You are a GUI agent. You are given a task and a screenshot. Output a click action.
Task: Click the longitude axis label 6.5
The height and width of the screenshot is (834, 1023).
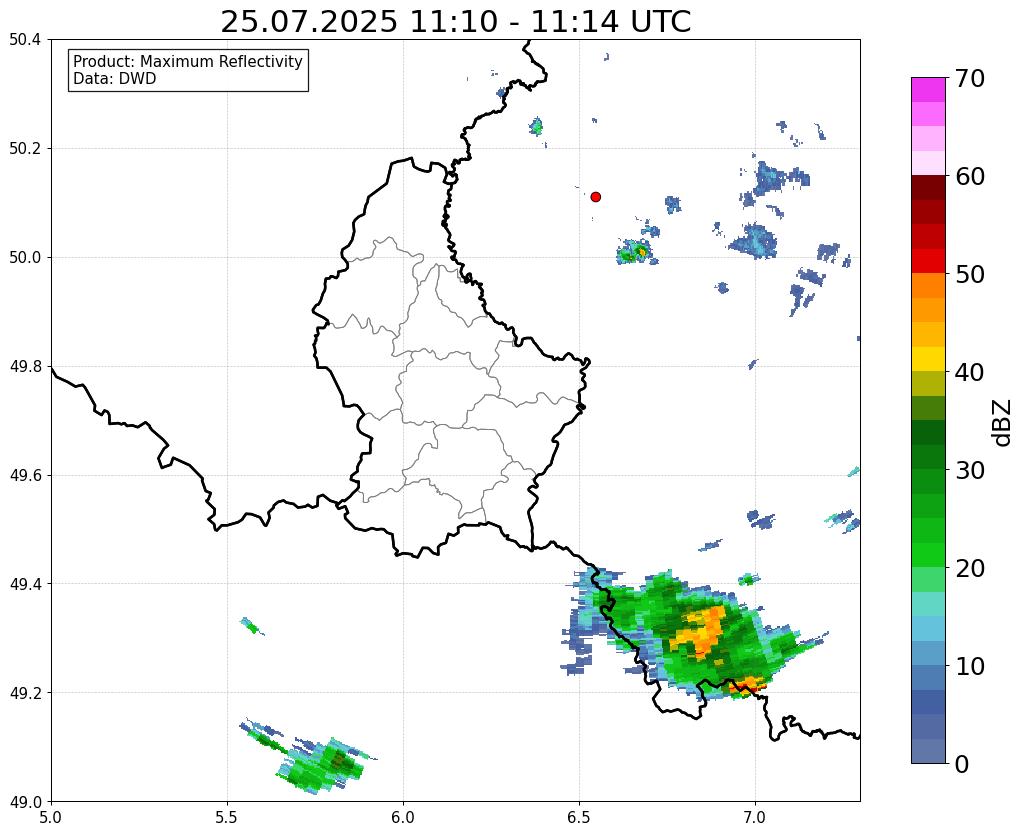pos(579,817)
